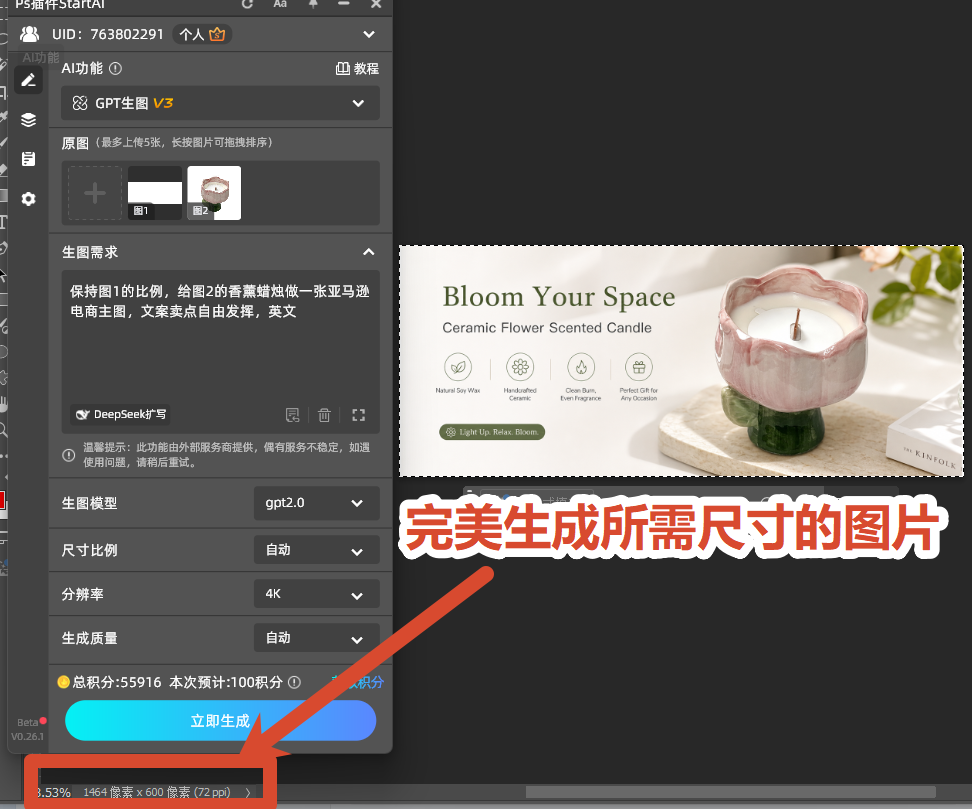Open the 分辨率 4K dropdown
This screenshot has width=972, height=809.
(x=317, y=594)
